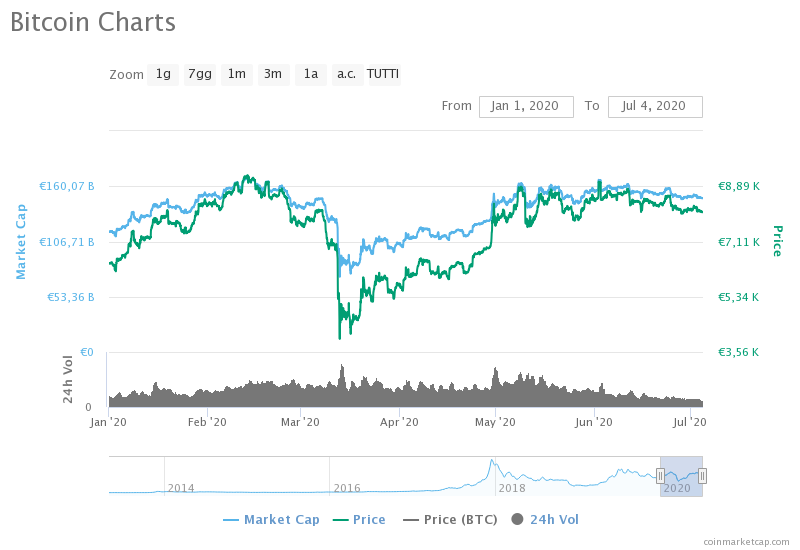Click the a.c. year-to-date zoom
This screenshot has height=550, width=800.
(x=347, y=74)
